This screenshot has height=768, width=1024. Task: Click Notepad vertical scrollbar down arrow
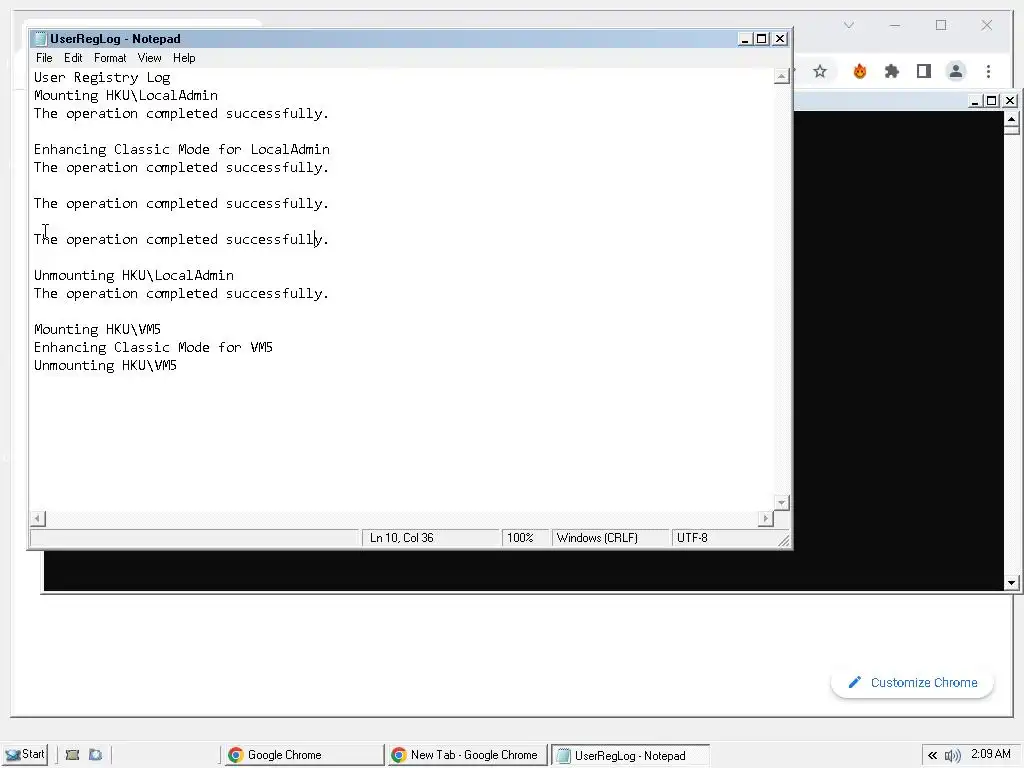pyautogui.click(x=781, y=503)
